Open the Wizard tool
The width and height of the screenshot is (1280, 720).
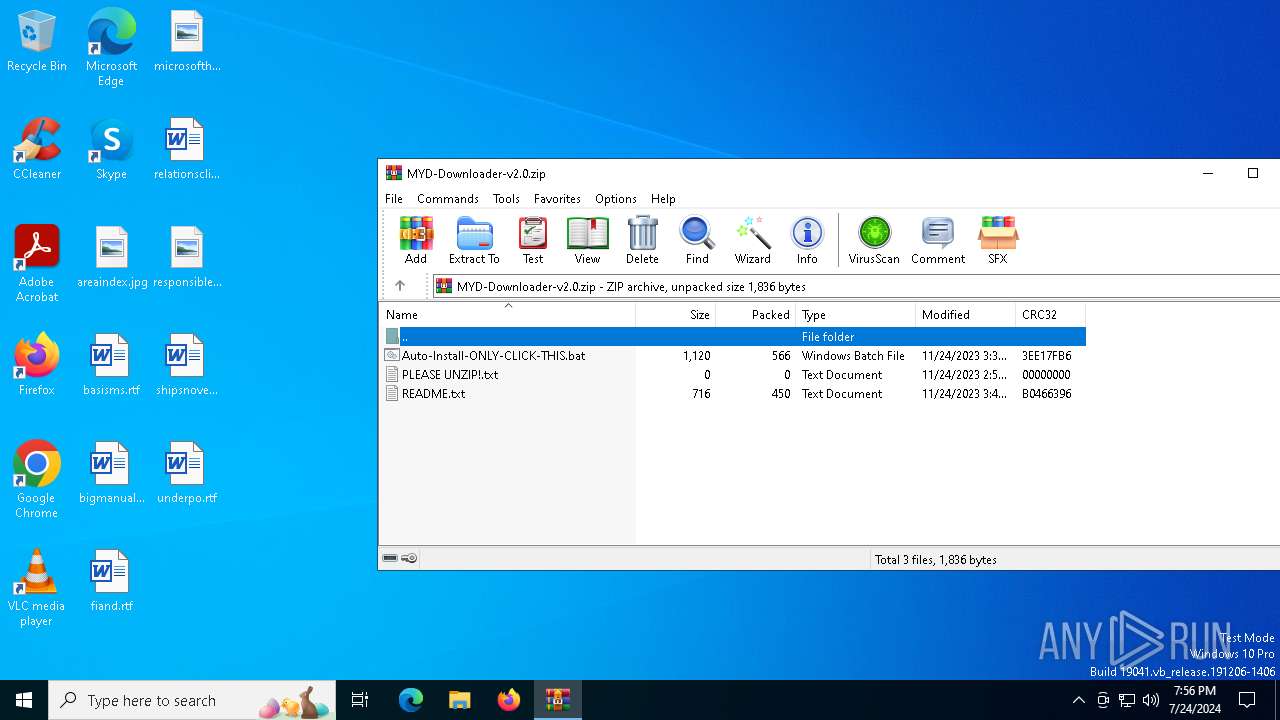coord(752,240)
